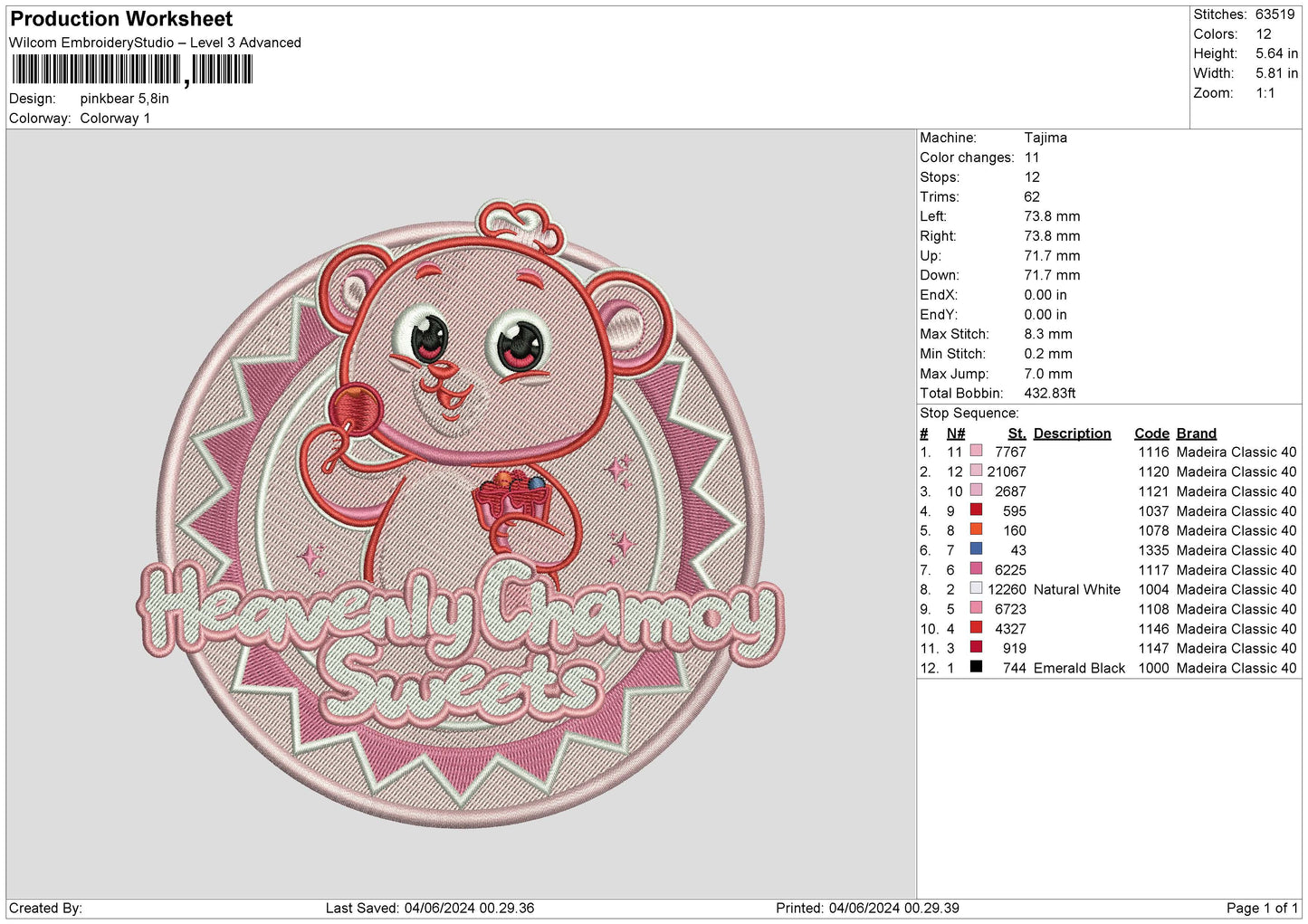Click thread code '1335'
The image size is (1308, 924).
tap(1154, 550)
